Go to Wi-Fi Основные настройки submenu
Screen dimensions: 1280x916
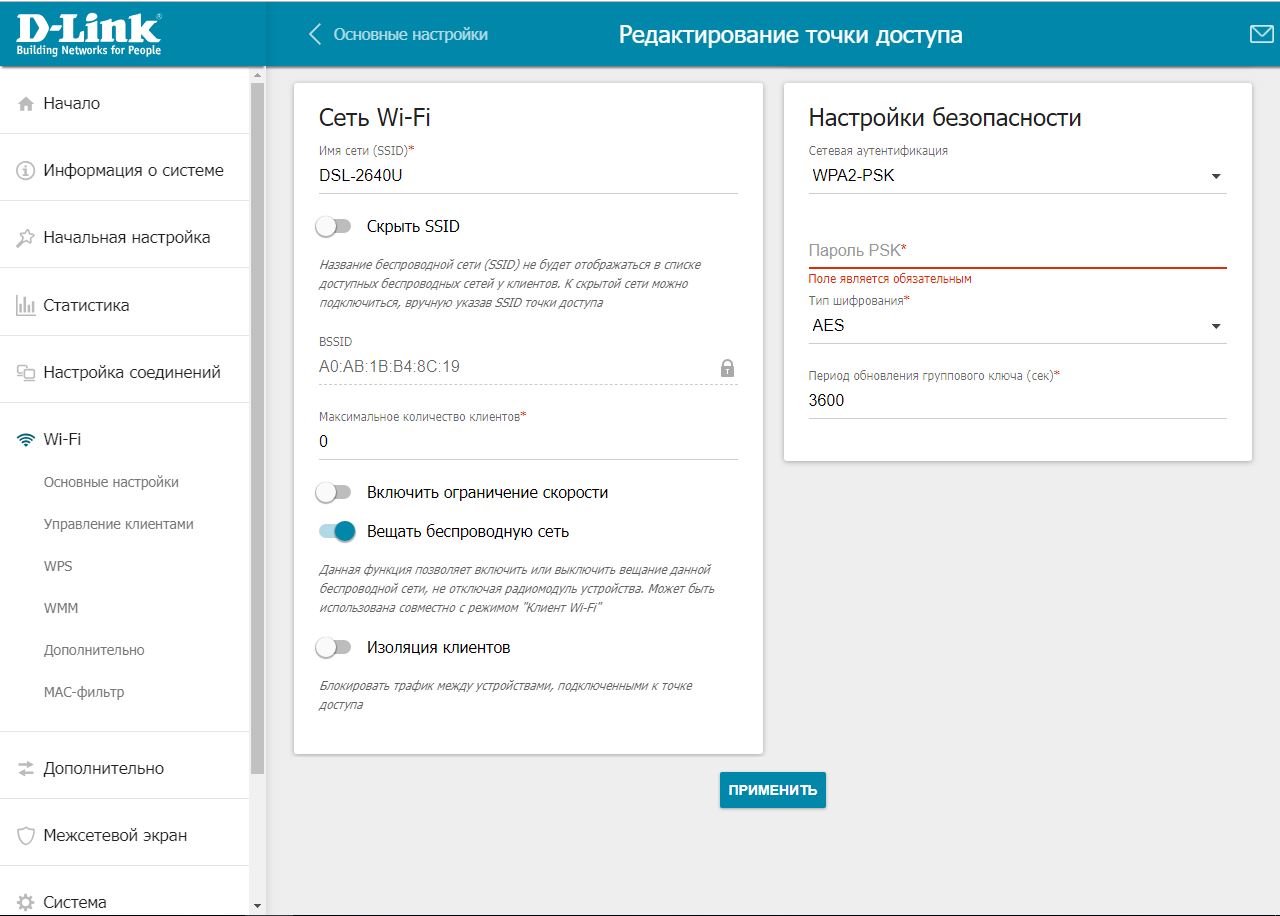tap(111, 482)
